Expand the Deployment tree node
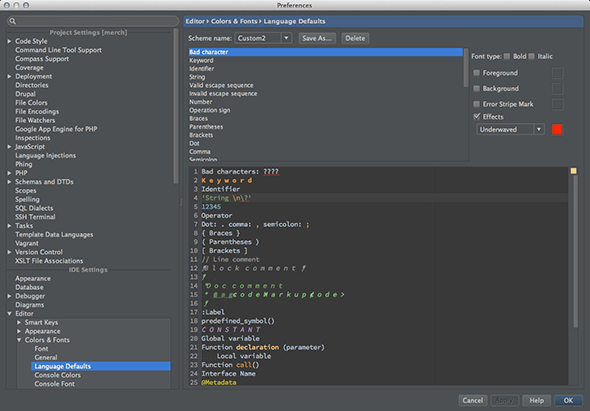 [x=9, y=76]
